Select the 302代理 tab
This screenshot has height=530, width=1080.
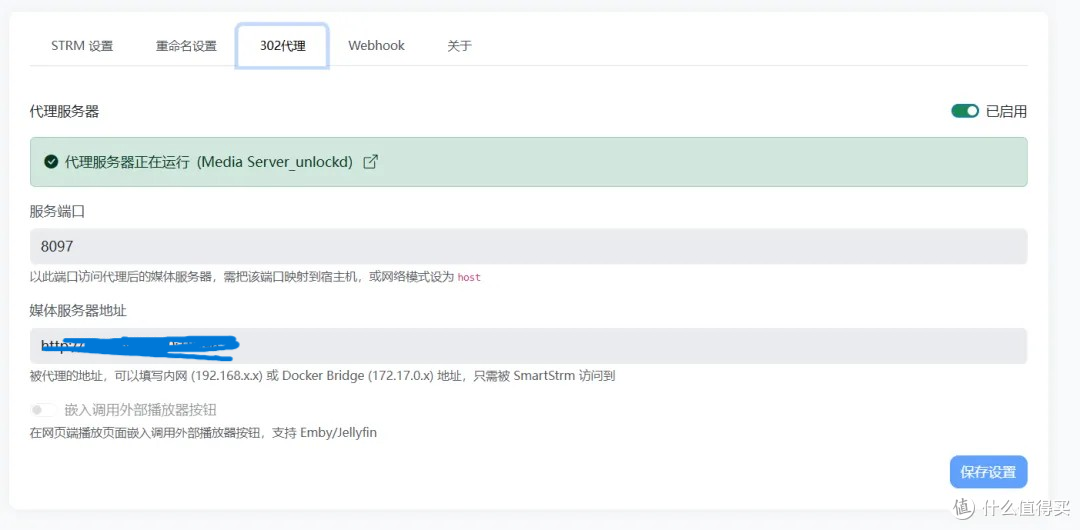point(282,46)
